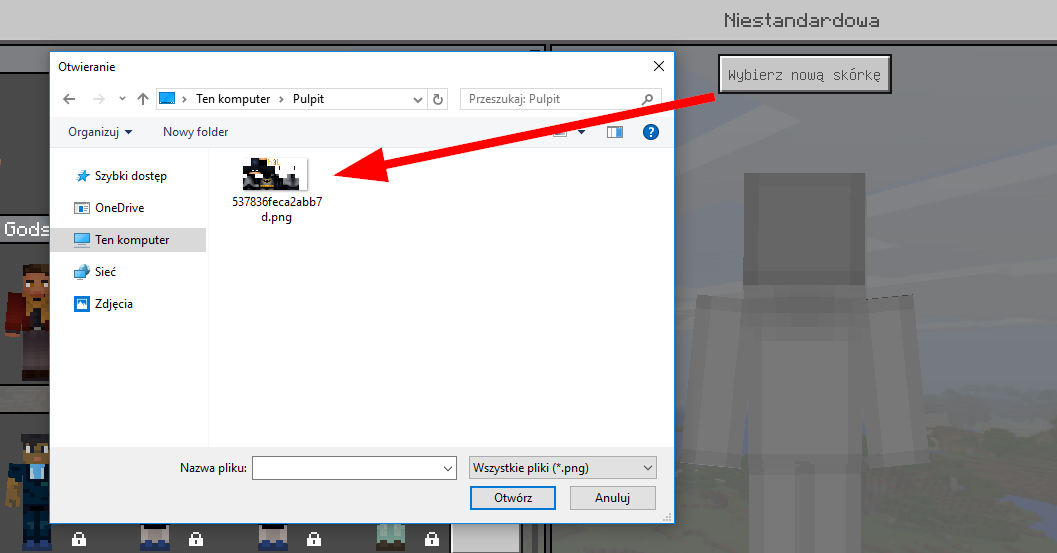The width and height of the screenshot is (1057, 553).
Task: Select Ten komputer in the navigation pane
Action: (129, 239)
